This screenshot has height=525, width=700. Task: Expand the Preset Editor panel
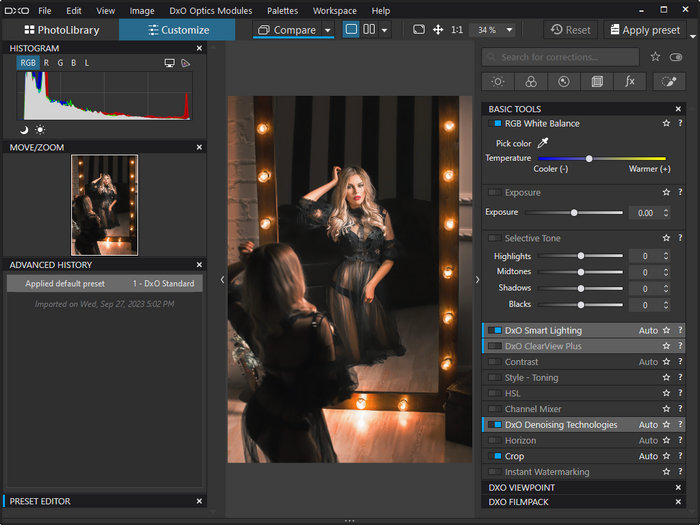pos(40,501)
